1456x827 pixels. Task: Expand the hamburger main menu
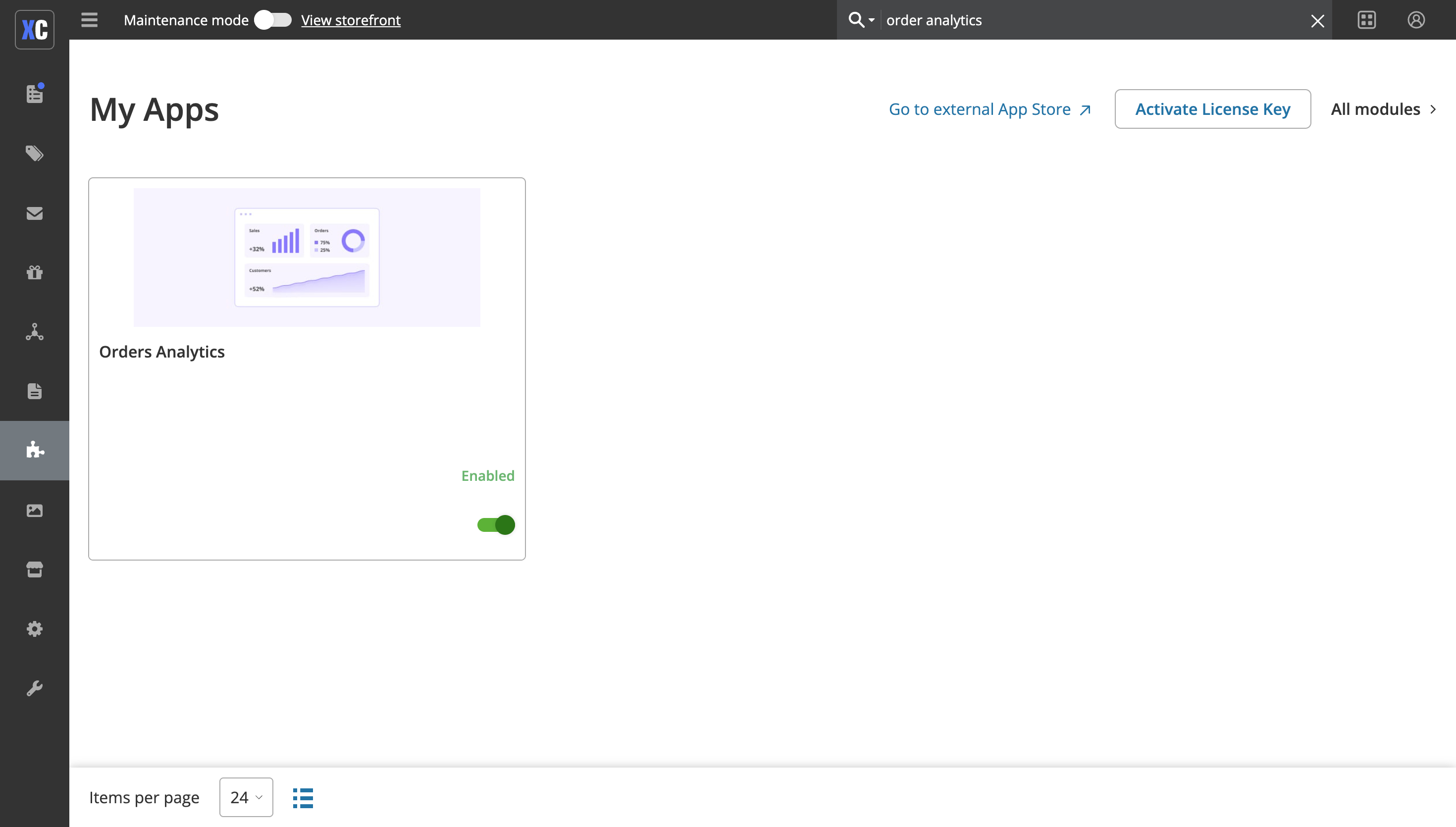point(89,20)
